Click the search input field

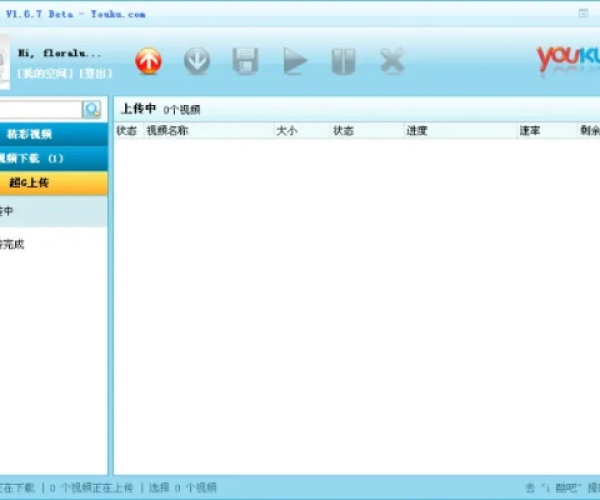[40, 110]
